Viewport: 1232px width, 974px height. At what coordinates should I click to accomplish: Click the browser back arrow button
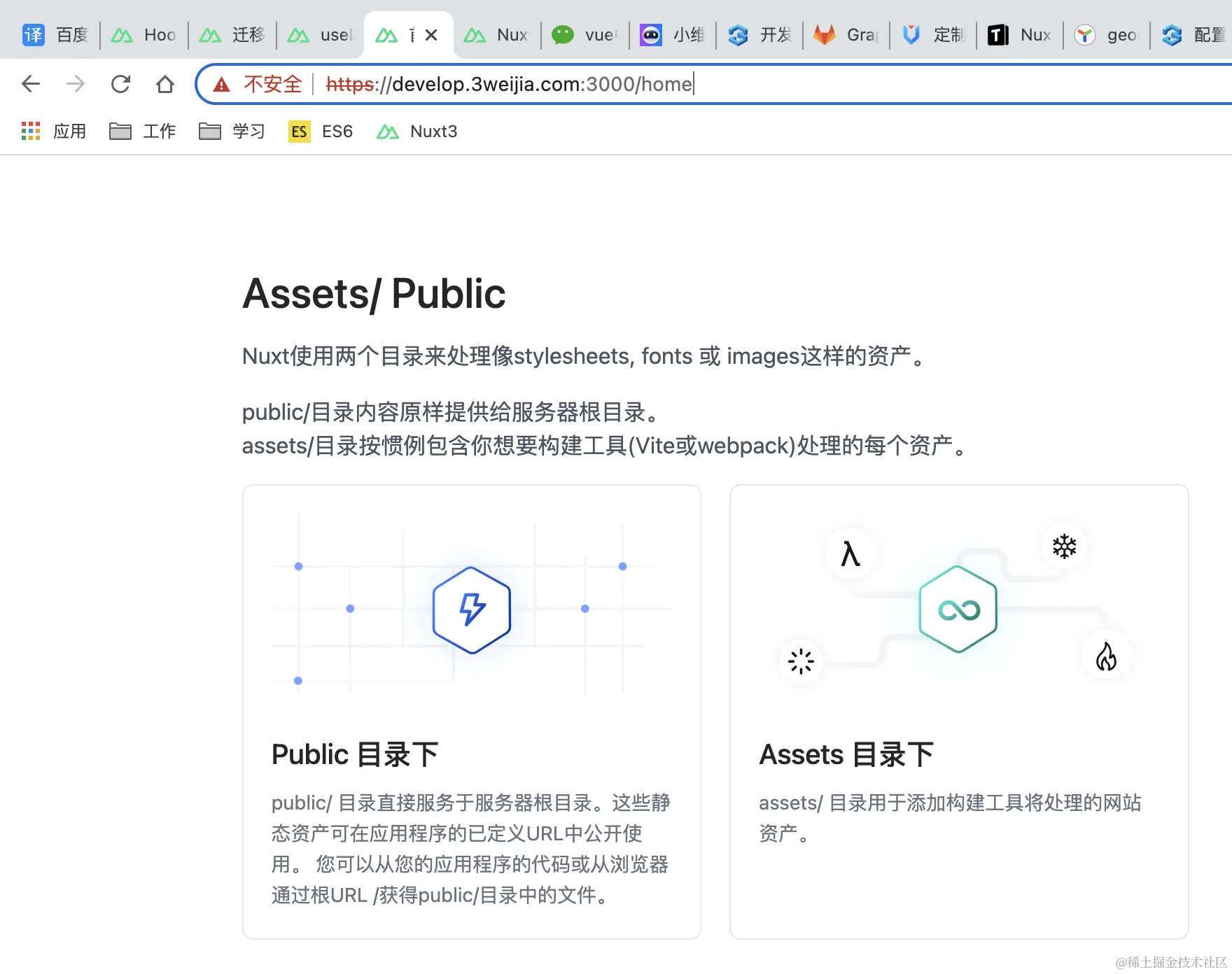click(x=31, y=84)
